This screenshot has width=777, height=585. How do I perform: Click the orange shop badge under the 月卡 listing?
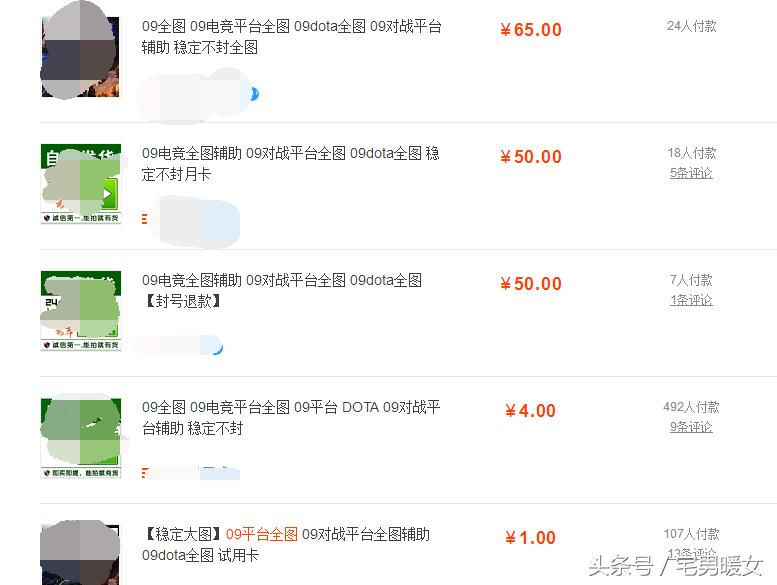click(x=144, y=218)
